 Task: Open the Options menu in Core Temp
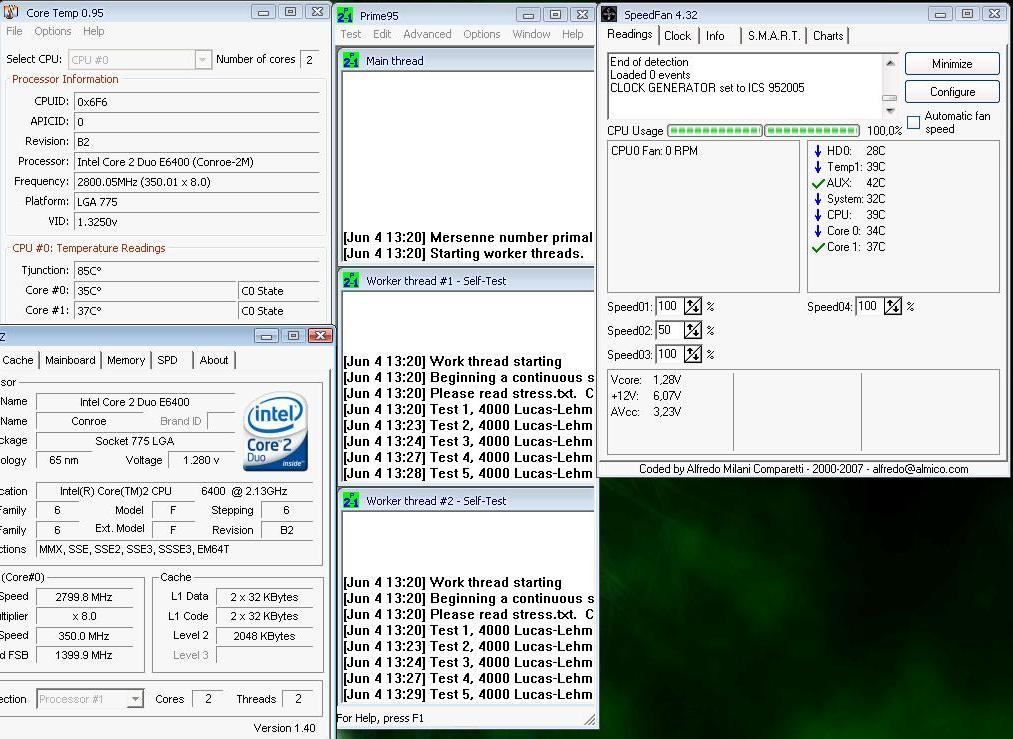point(52,31)
